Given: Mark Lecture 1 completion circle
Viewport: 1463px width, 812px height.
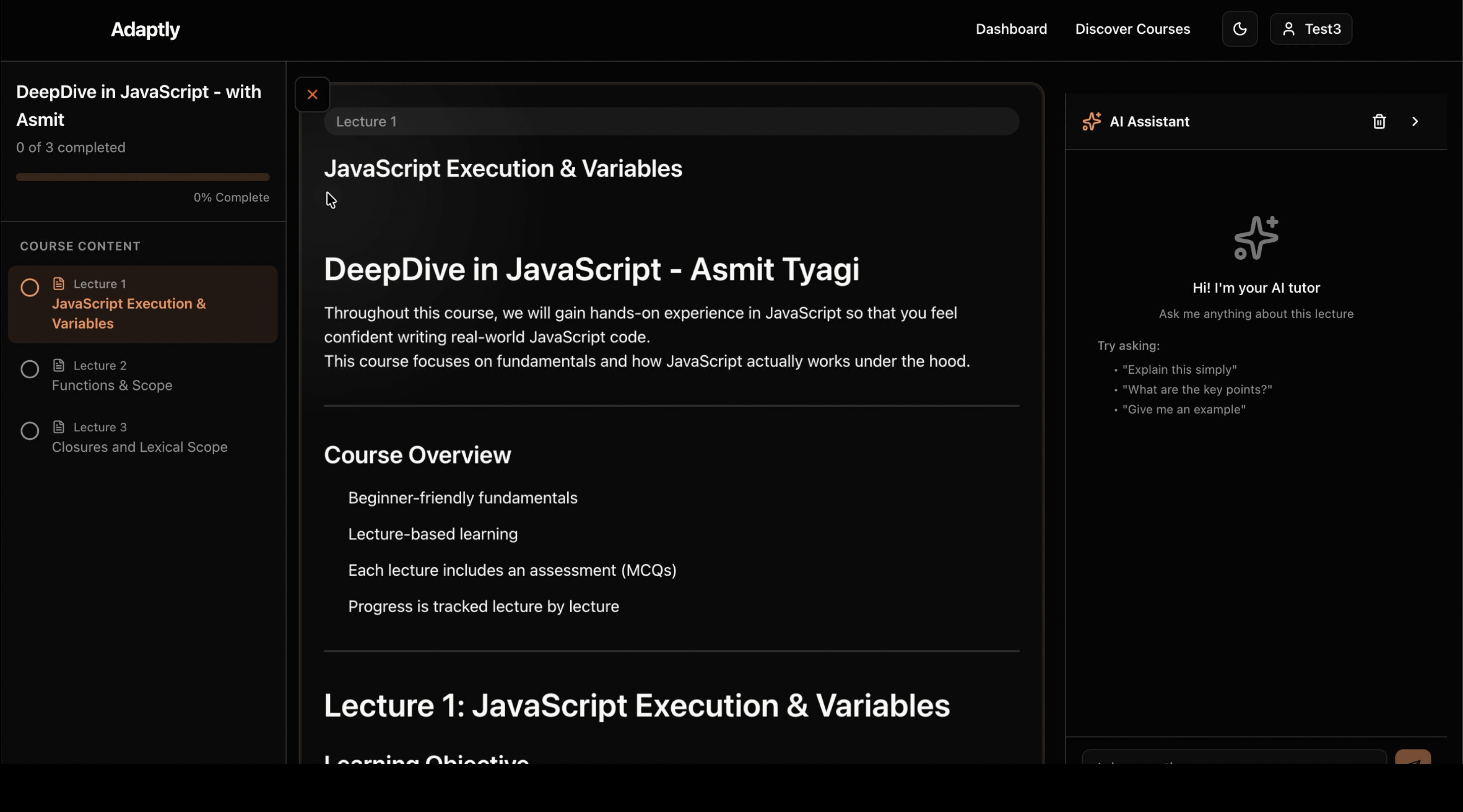Looking at the screenshot, I should pos(29,287).
